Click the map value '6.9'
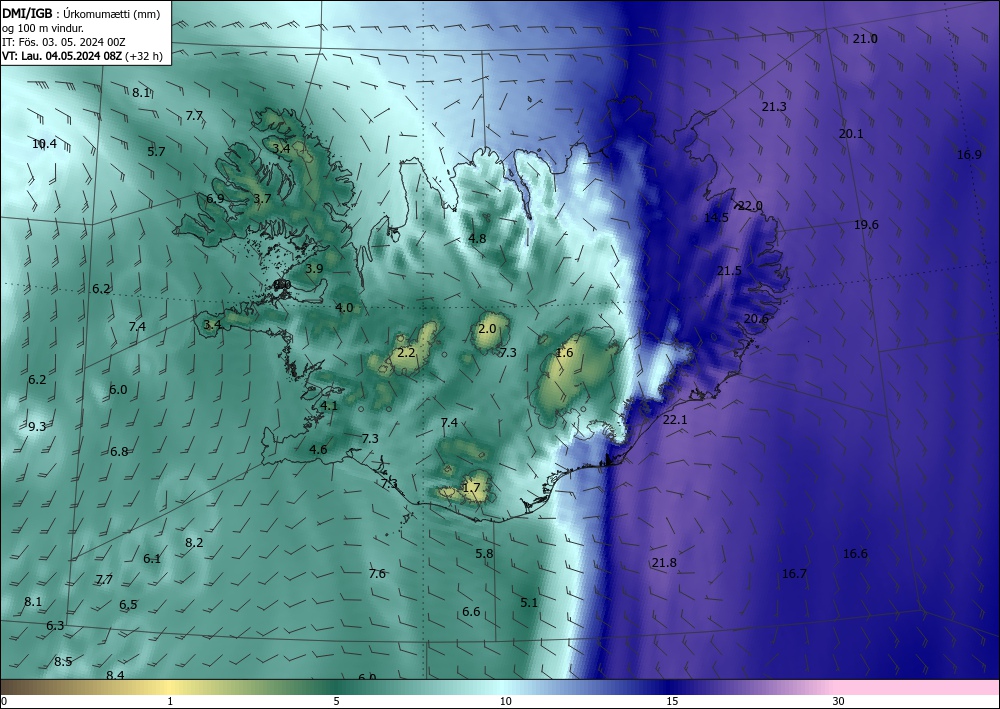Viewport: 1000px width, 709px height. [215, 199]
